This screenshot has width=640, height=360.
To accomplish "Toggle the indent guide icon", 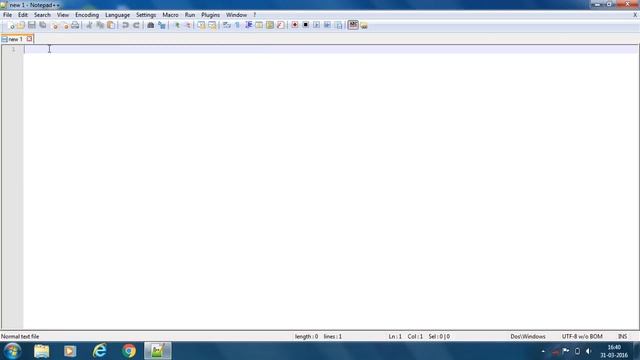I will click(249, 25).
